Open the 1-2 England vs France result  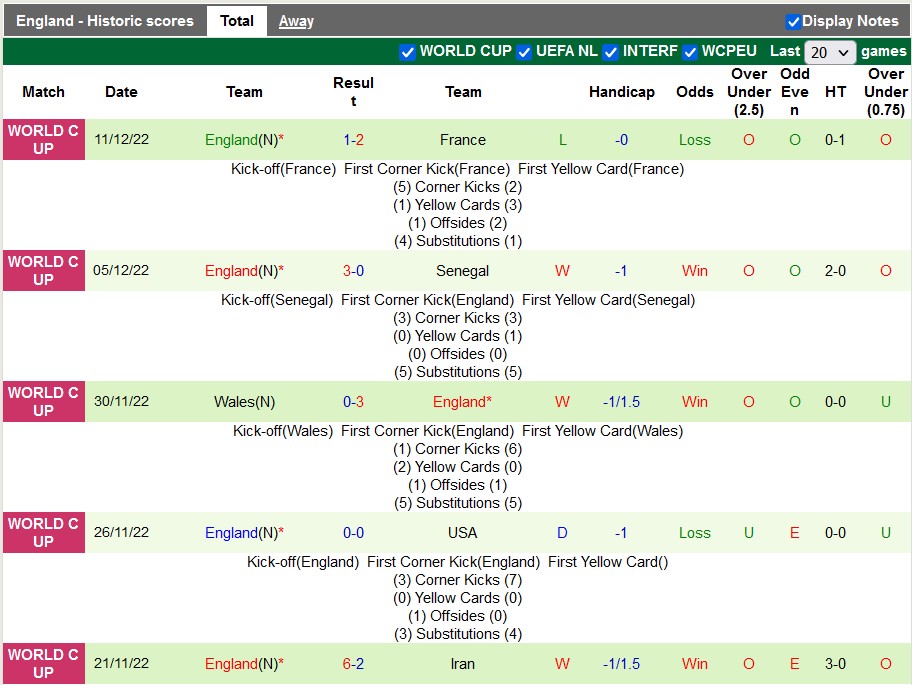(x=353, y=140)
